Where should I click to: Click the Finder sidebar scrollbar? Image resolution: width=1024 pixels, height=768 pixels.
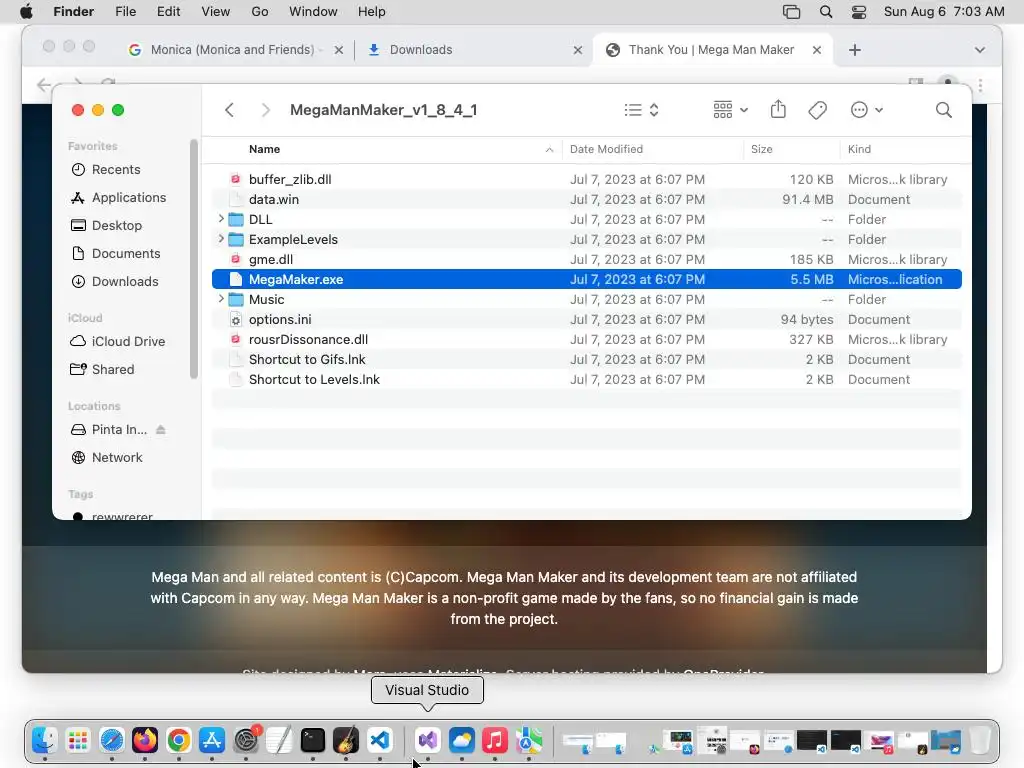point(193,259)
